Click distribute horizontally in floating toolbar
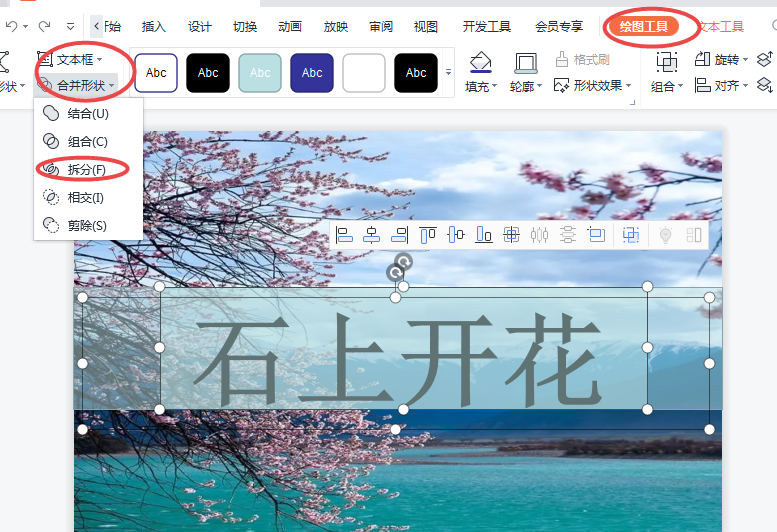This screenshot has width=777, height=532. (x=539, y=234)
